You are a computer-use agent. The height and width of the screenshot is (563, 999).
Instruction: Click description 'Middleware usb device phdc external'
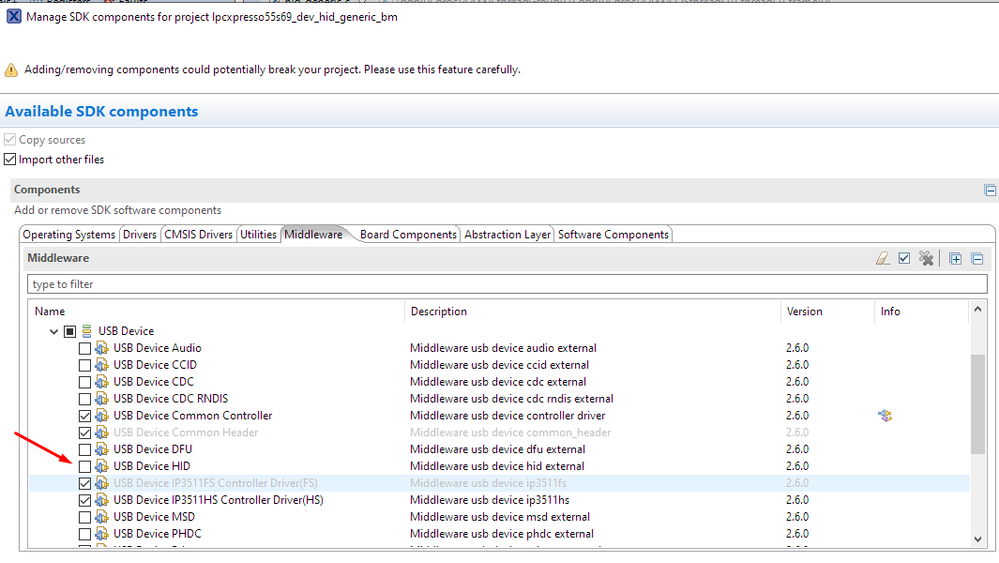coord(502,534)
